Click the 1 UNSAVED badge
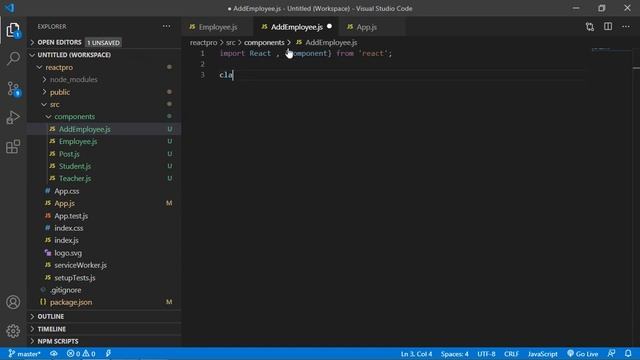 (103, 42)
